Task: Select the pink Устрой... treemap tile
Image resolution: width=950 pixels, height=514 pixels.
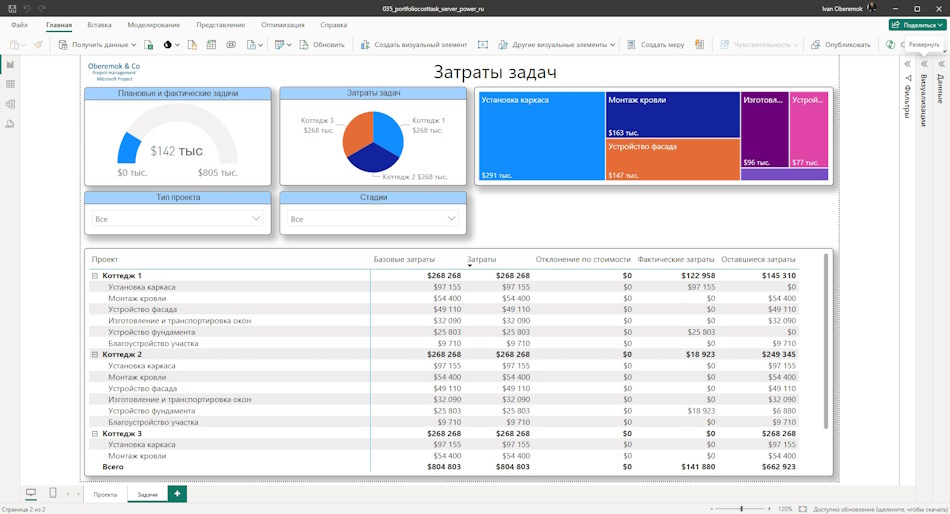Action: pyautogui.click(x=809, y=129)
